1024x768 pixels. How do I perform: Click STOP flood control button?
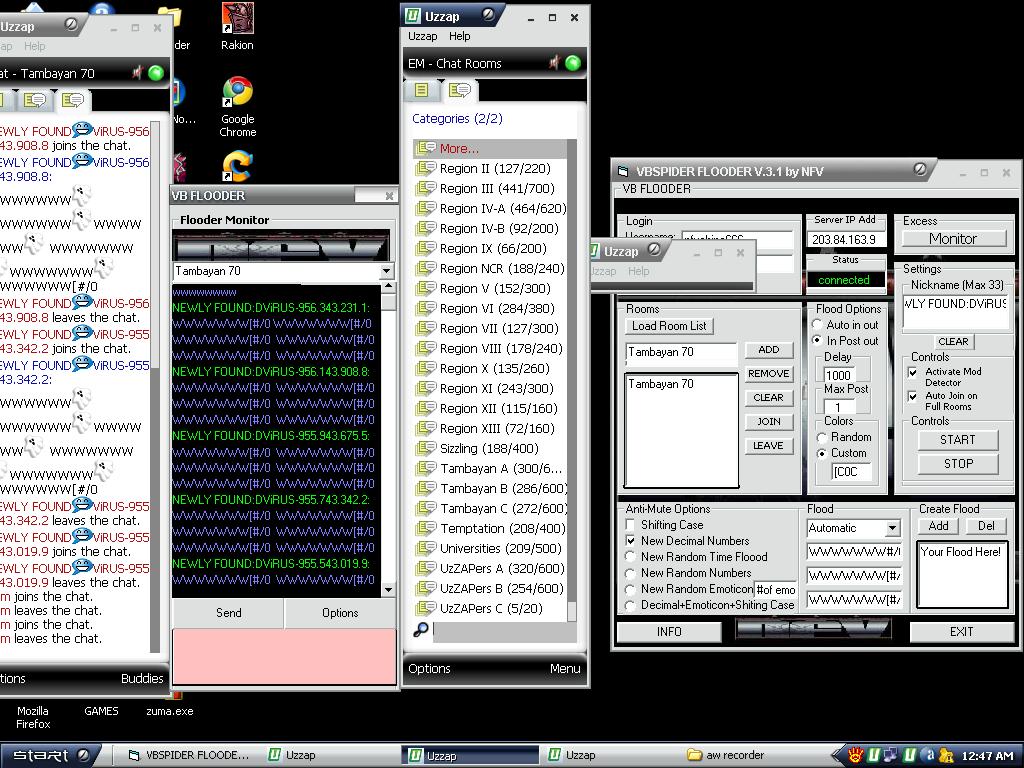pos(957,464)
